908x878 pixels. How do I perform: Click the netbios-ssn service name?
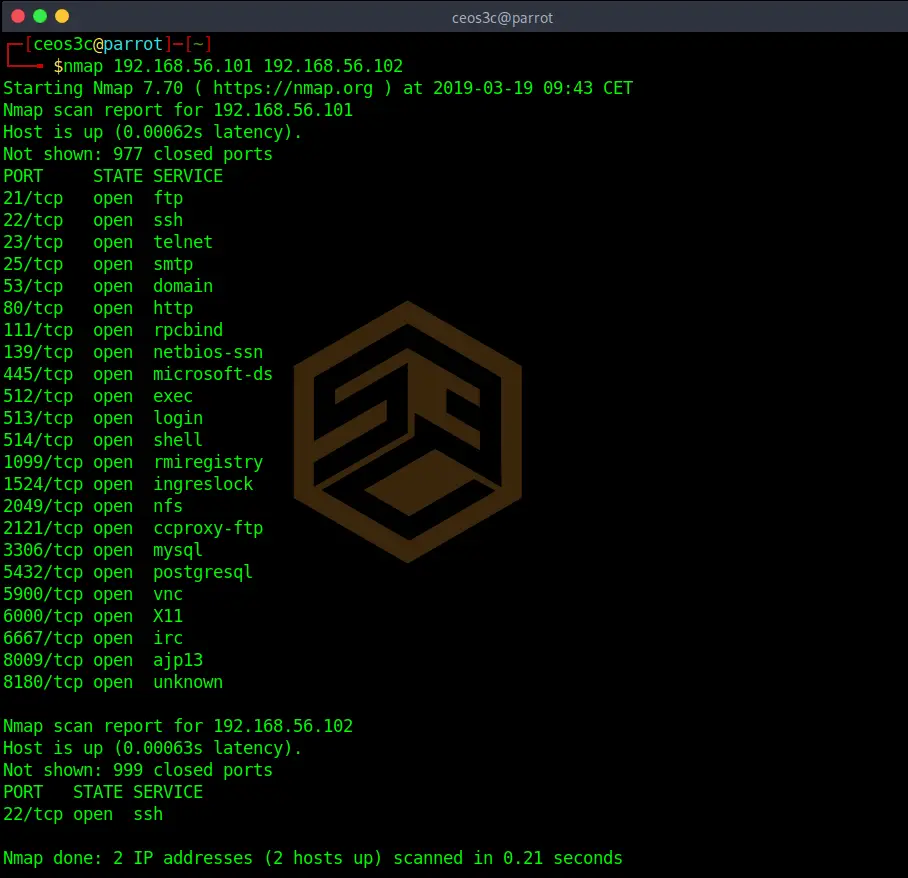[207, 352]
